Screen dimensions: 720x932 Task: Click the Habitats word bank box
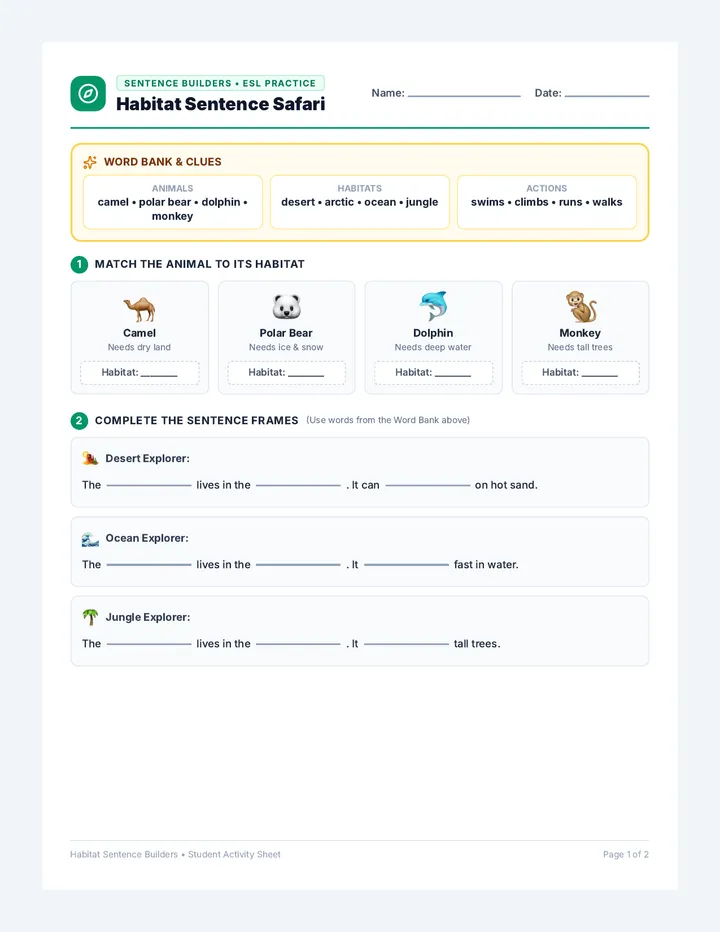tap(360, 202)
